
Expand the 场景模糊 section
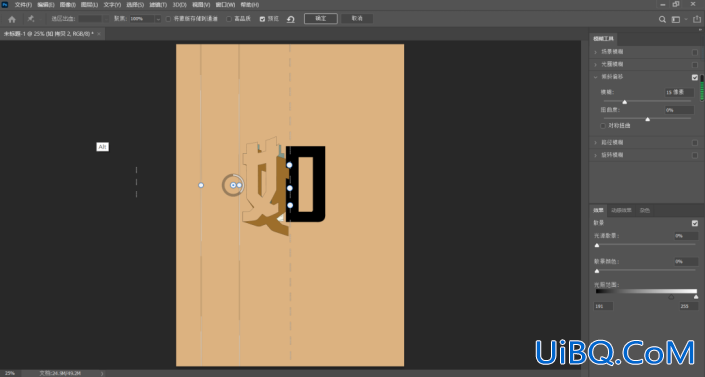pyautogui.click(x=596, y=52)
